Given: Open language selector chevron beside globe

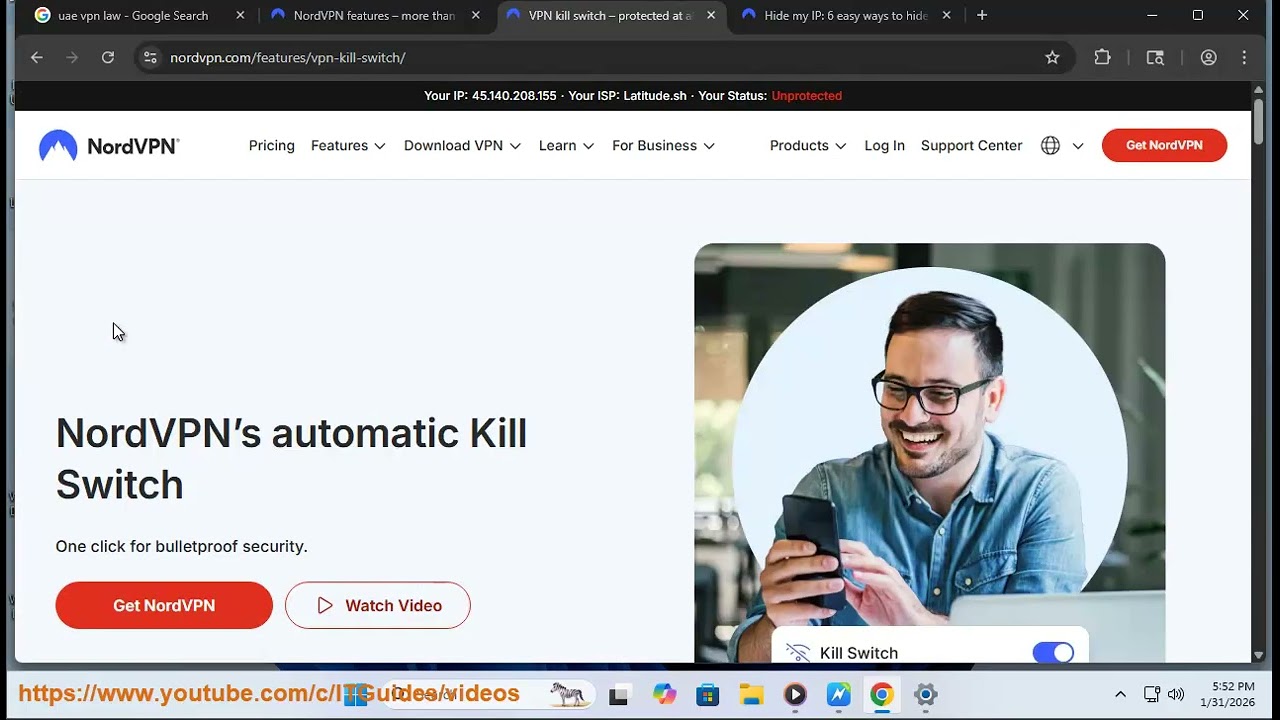Looking at the screenshot, I should tap(1078, 146).
